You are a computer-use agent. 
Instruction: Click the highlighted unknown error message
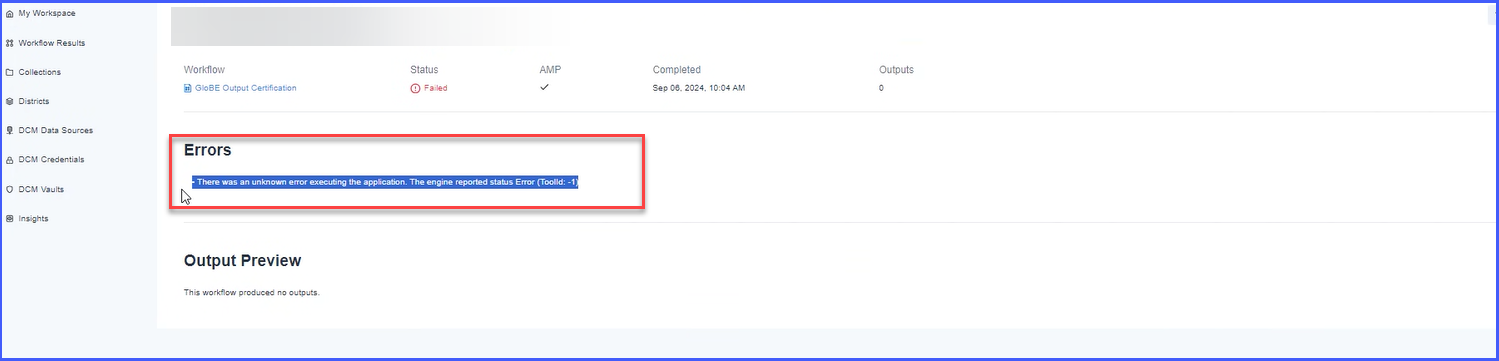(x=386, y=182)
